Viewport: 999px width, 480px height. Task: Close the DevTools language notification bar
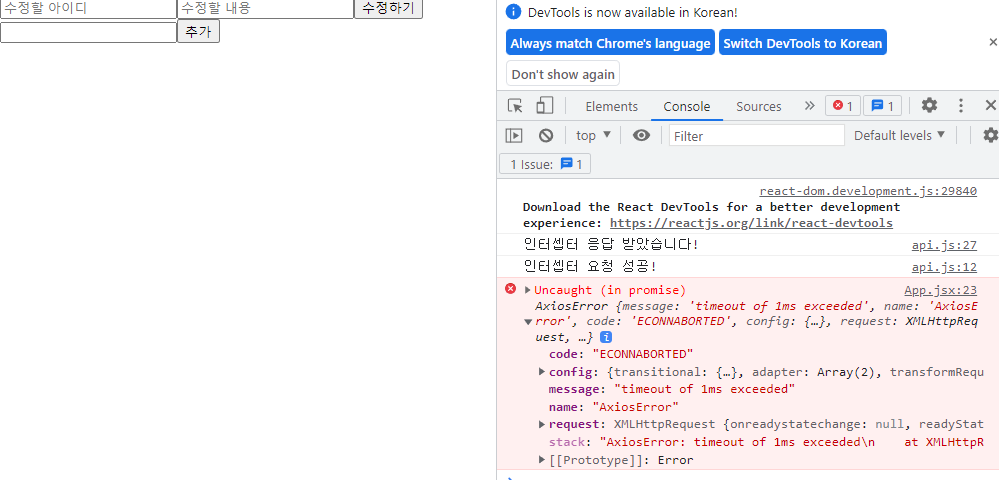point(993,42)
